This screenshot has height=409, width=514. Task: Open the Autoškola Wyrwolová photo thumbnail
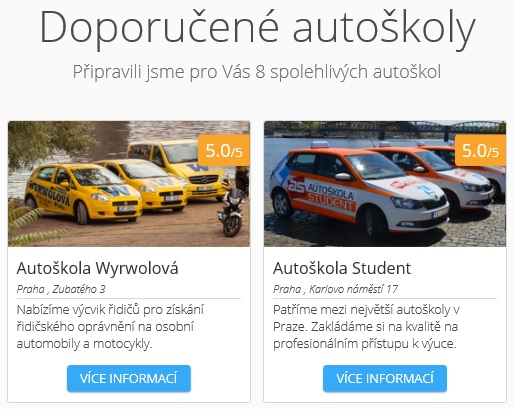tap(129, 184)
